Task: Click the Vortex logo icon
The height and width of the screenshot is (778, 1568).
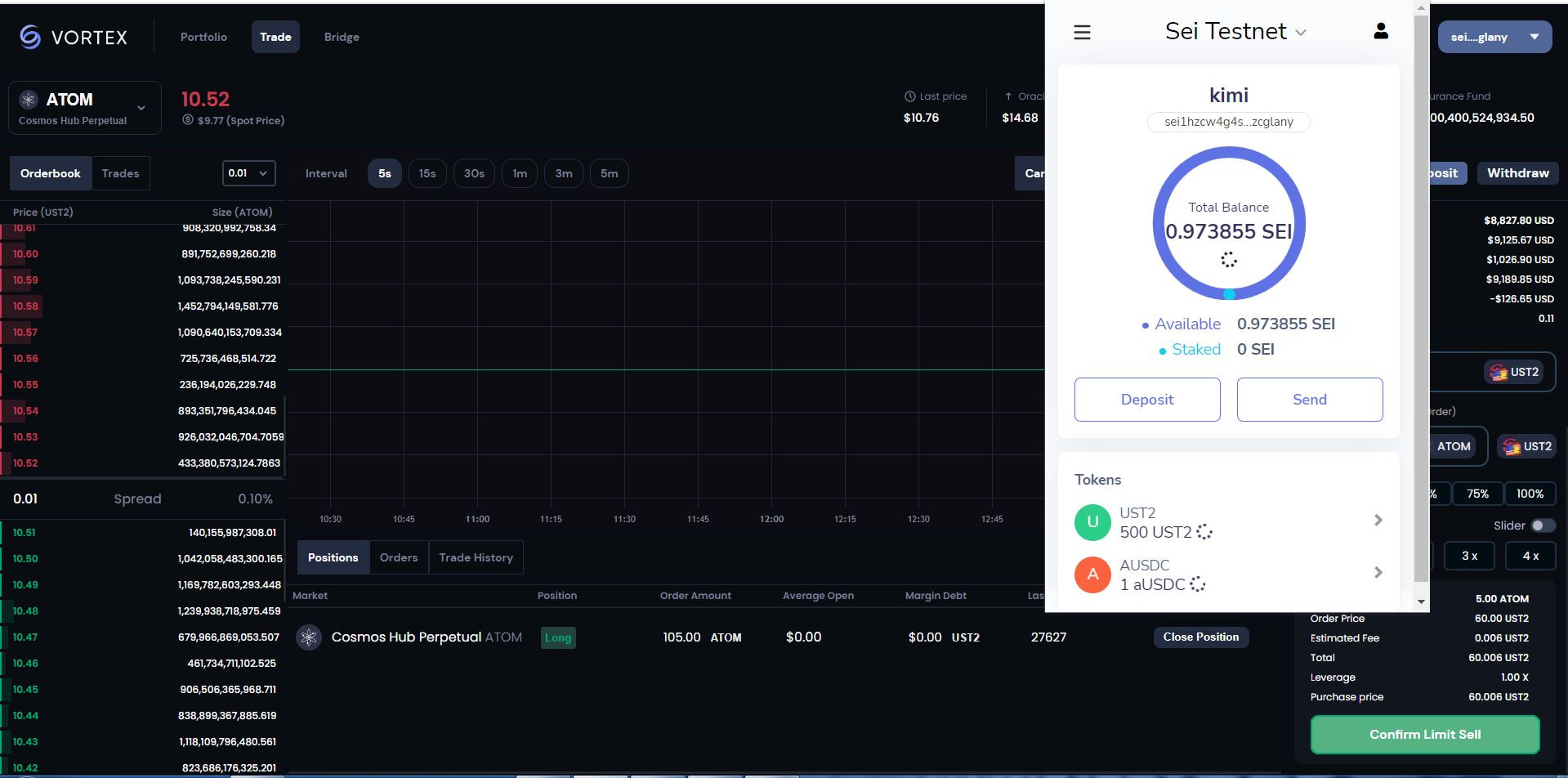Action: point(30,37)
